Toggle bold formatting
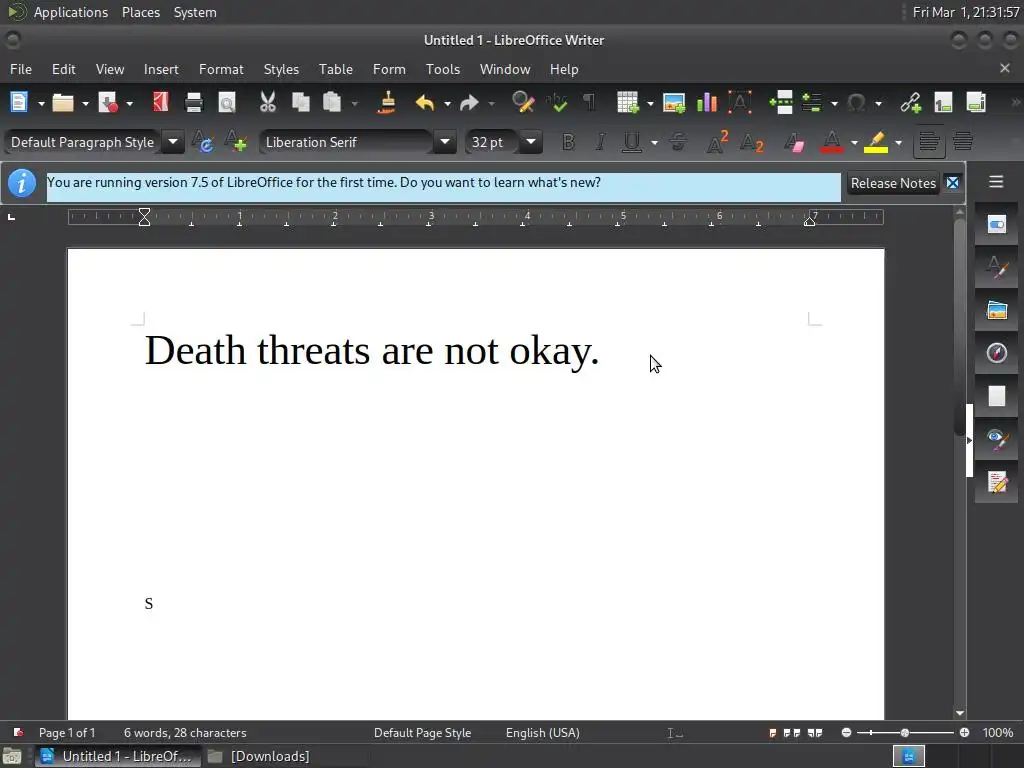This screenshot has width=1024, height=768. tap(569, 142)
